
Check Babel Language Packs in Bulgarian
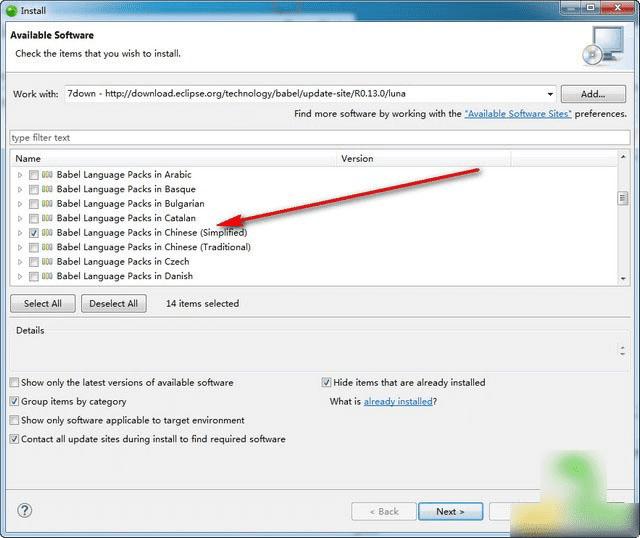[x=34, y=204]
